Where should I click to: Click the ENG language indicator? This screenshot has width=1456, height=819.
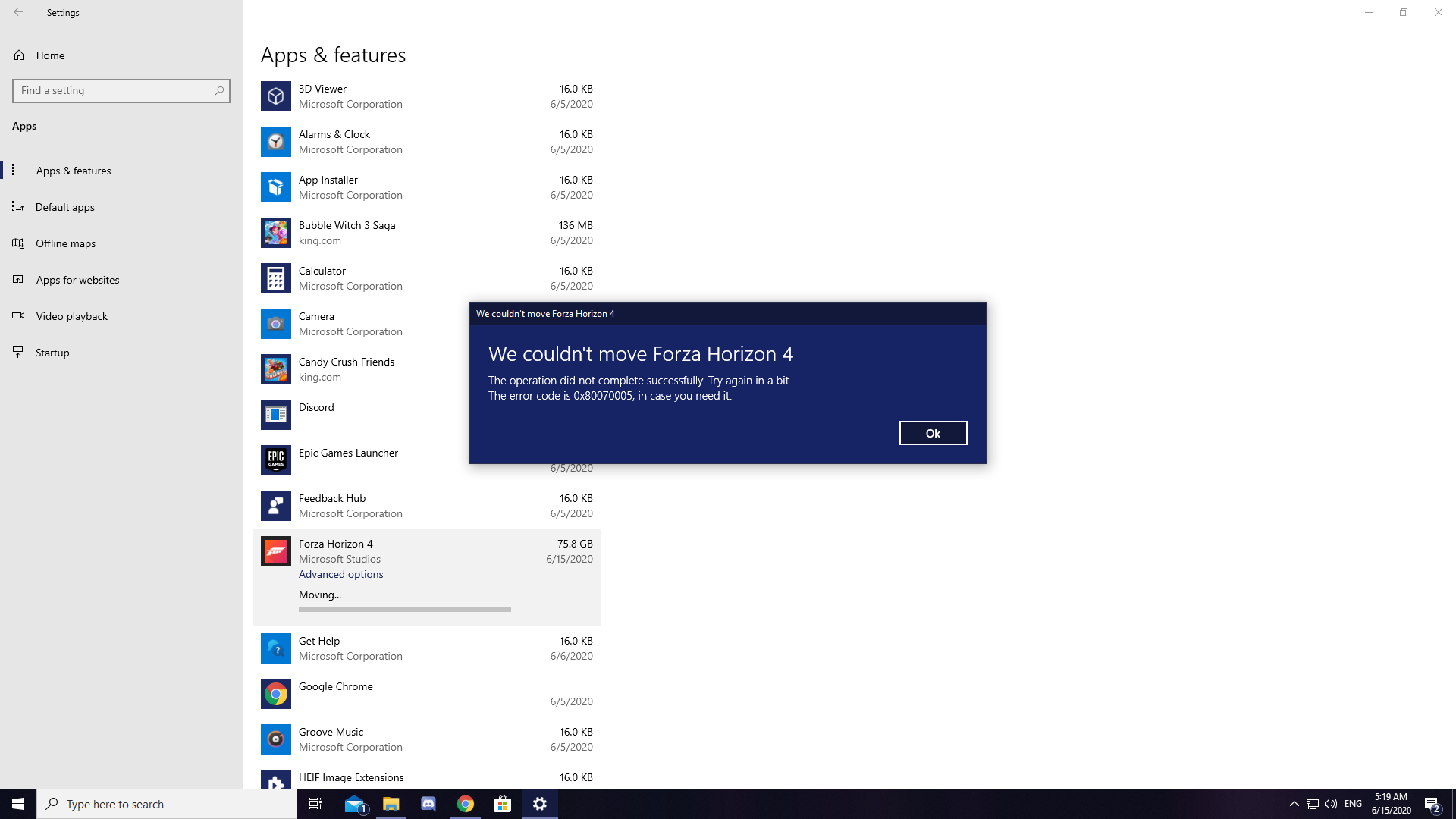(x=1353, y=804)
